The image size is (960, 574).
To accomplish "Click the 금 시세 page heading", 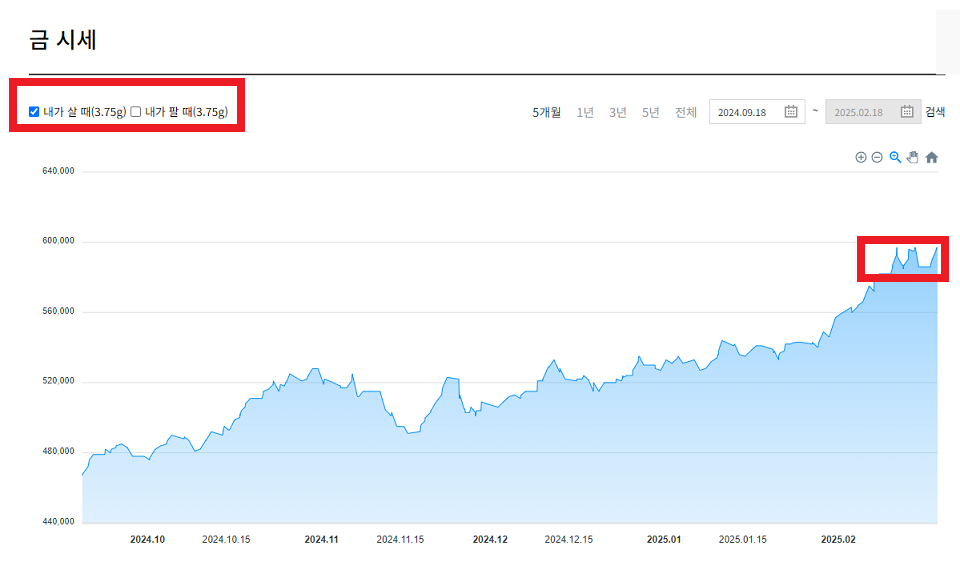I will [63, 40].
